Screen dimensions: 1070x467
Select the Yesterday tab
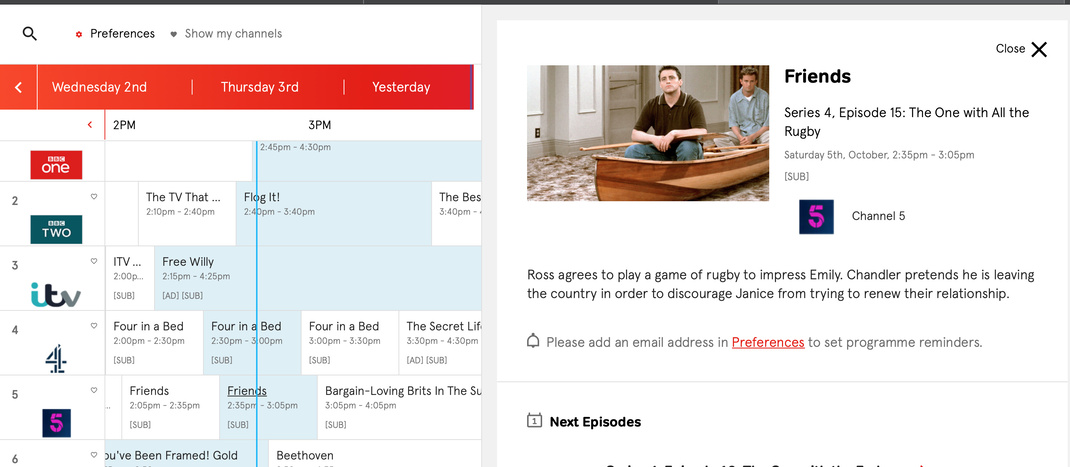(401, 87)
